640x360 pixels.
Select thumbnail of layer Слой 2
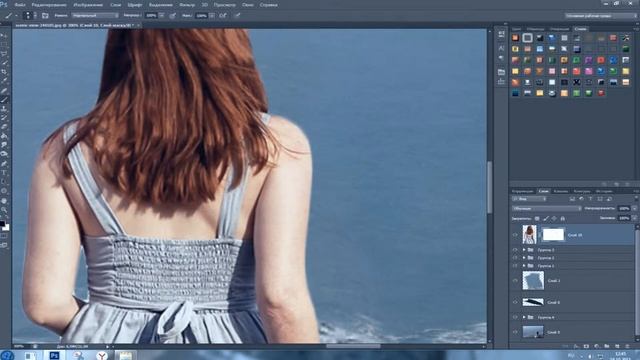click(533, 281)
